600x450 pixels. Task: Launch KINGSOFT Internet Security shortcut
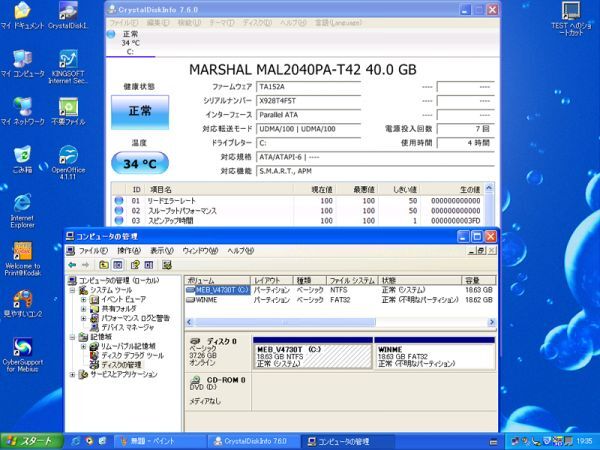pyautogui.click(x=68, y=66)
